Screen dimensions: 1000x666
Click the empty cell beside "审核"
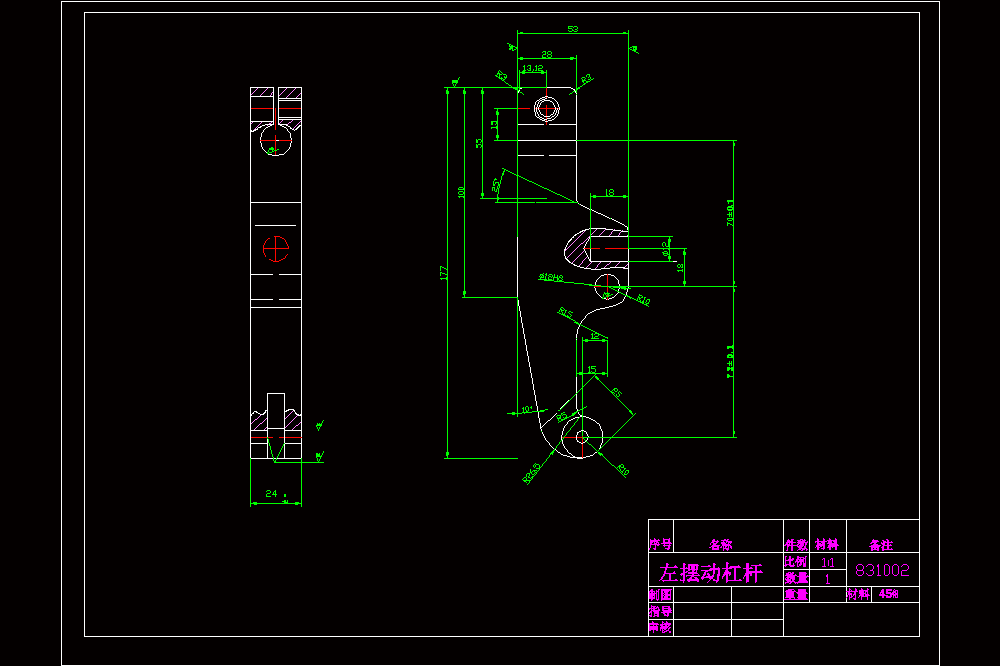pyautogui.click(x=702, y=628)
